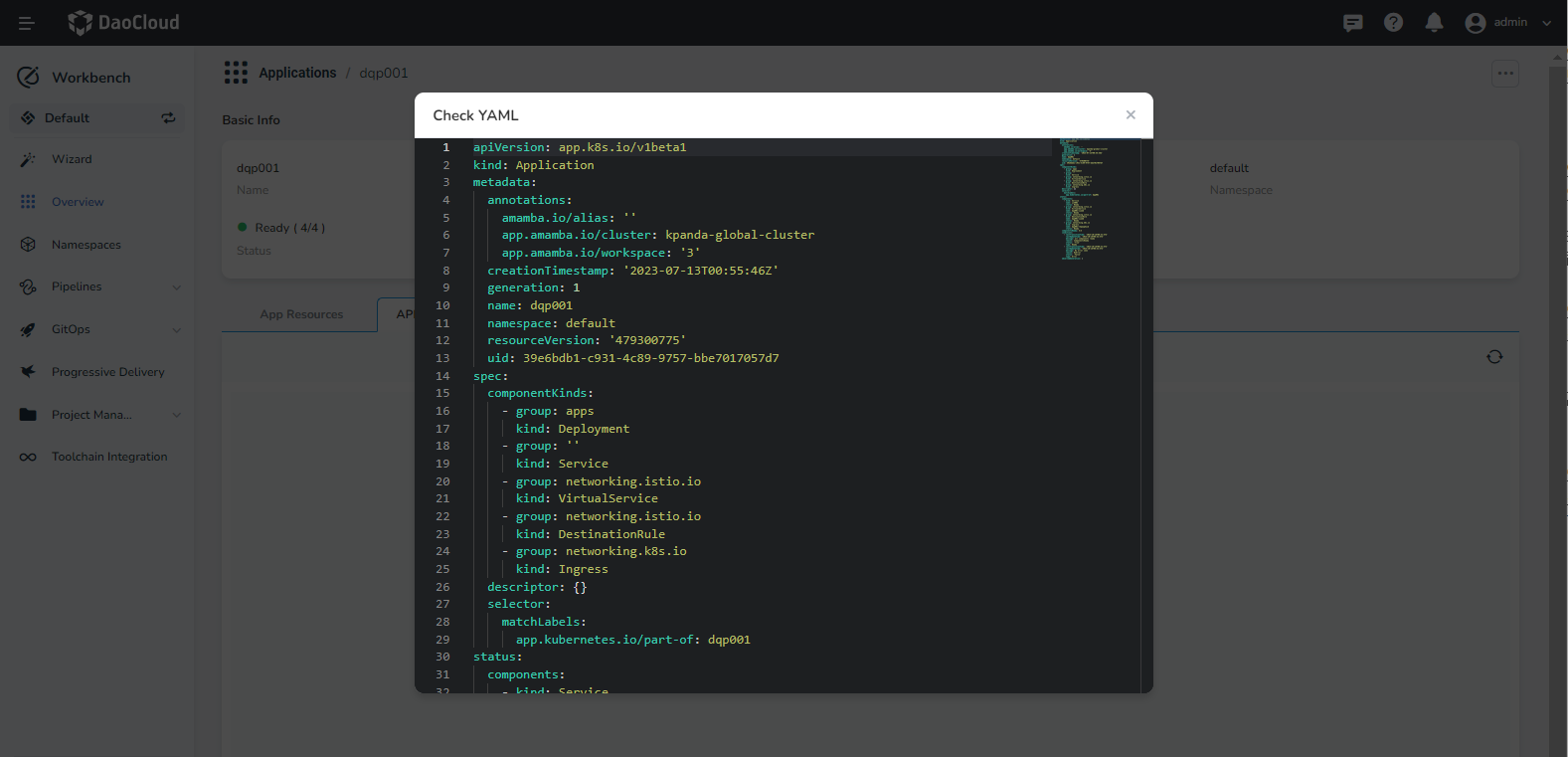Image resolution: width=1568 pixels, height=757 pixels.
Task: Expand the Pipelines submenu chevron
Action: [x=177, y=287]
